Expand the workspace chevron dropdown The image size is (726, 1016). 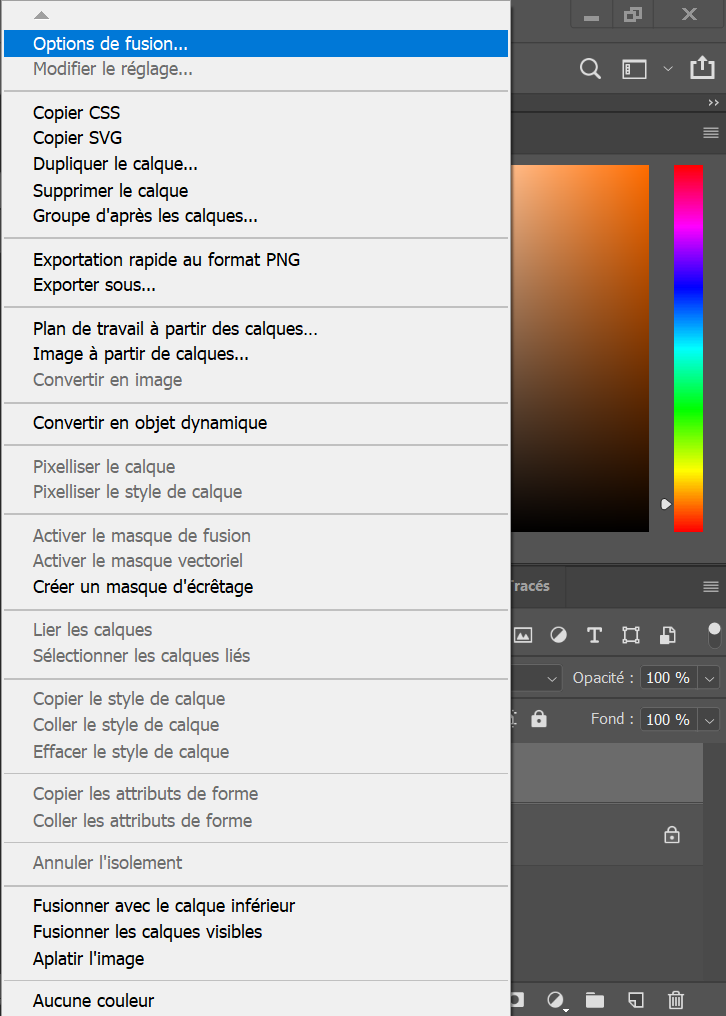(x=668, y=69)
